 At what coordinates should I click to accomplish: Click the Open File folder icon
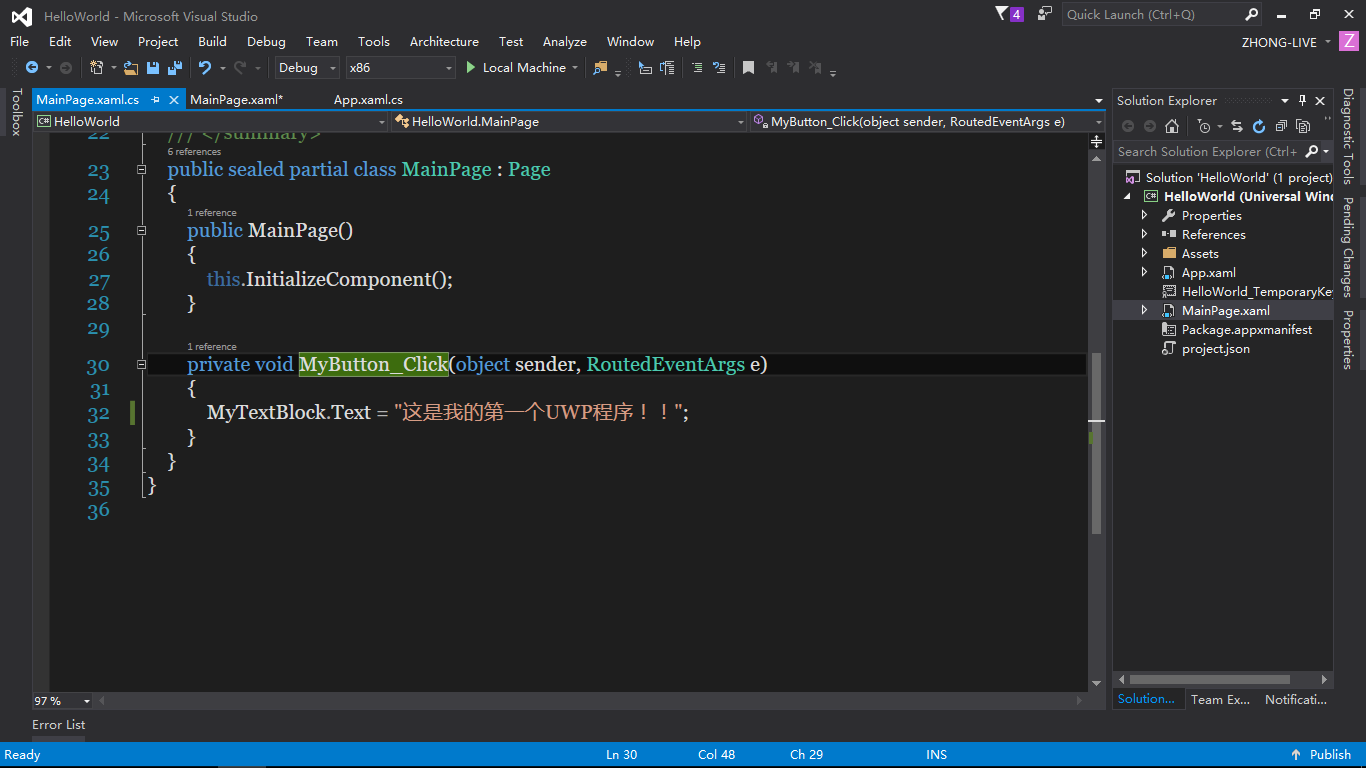tap(130, 68)
